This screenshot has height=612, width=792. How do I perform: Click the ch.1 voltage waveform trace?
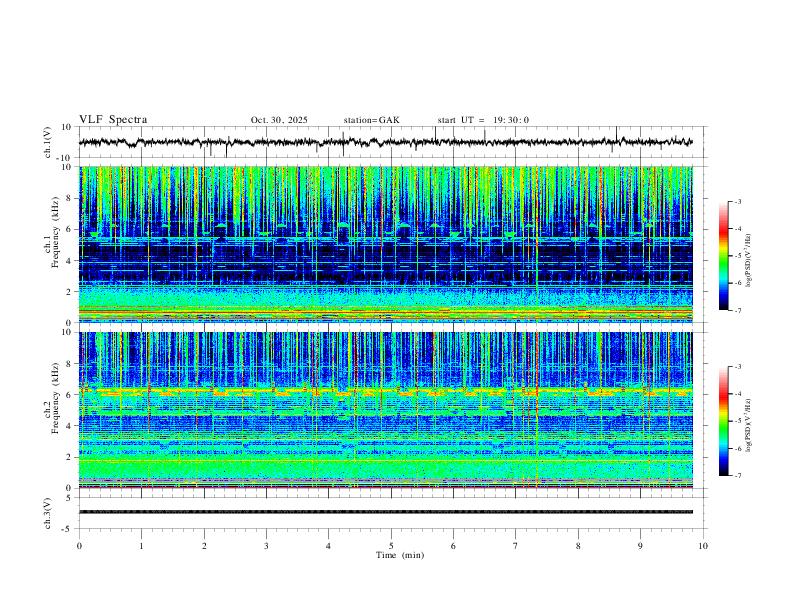[x=386, y=142]
